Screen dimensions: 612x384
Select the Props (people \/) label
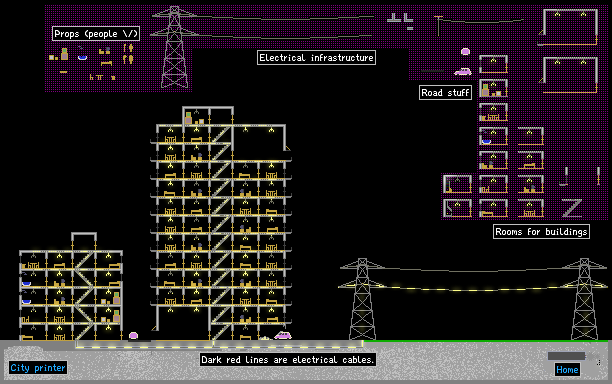point(96,34)
